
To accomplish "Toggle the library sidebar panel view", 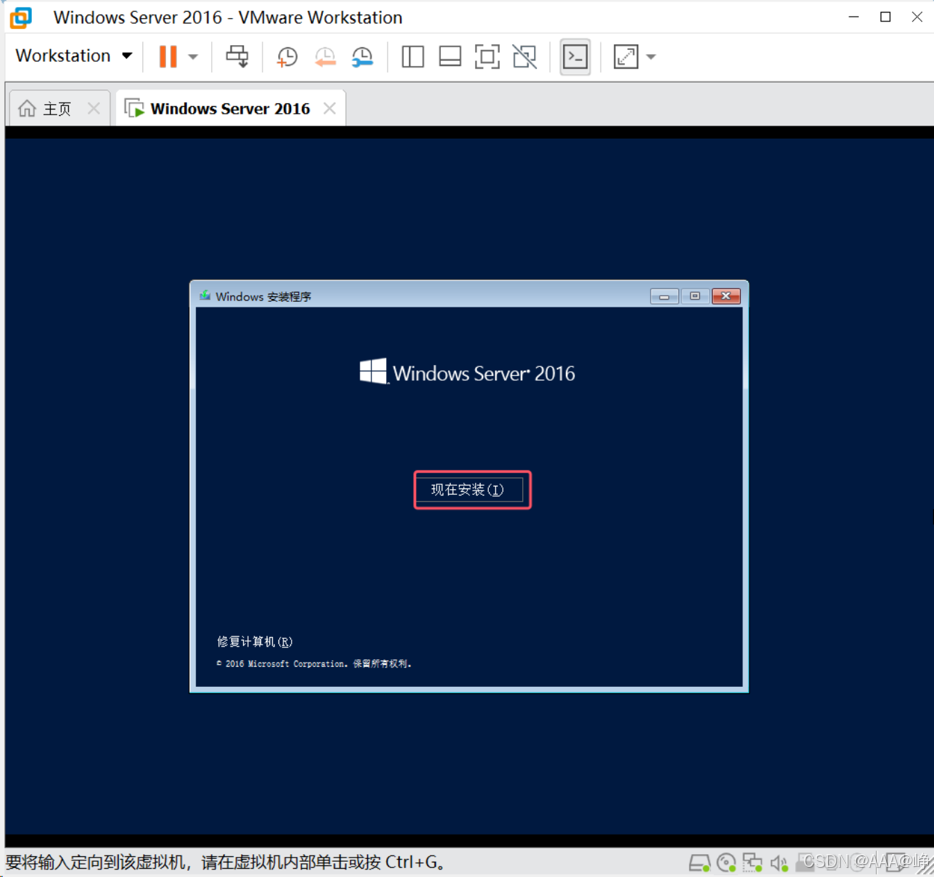I will (412, 57).
